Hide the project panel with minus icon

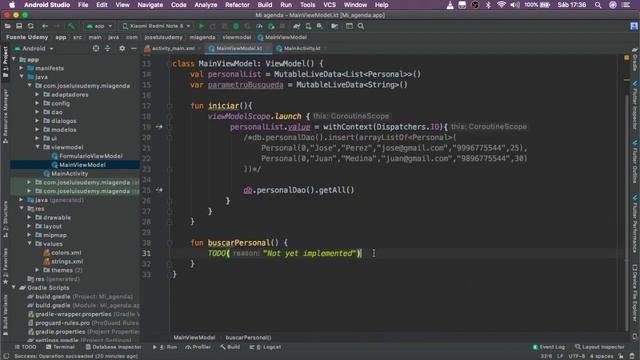[133, 48]
